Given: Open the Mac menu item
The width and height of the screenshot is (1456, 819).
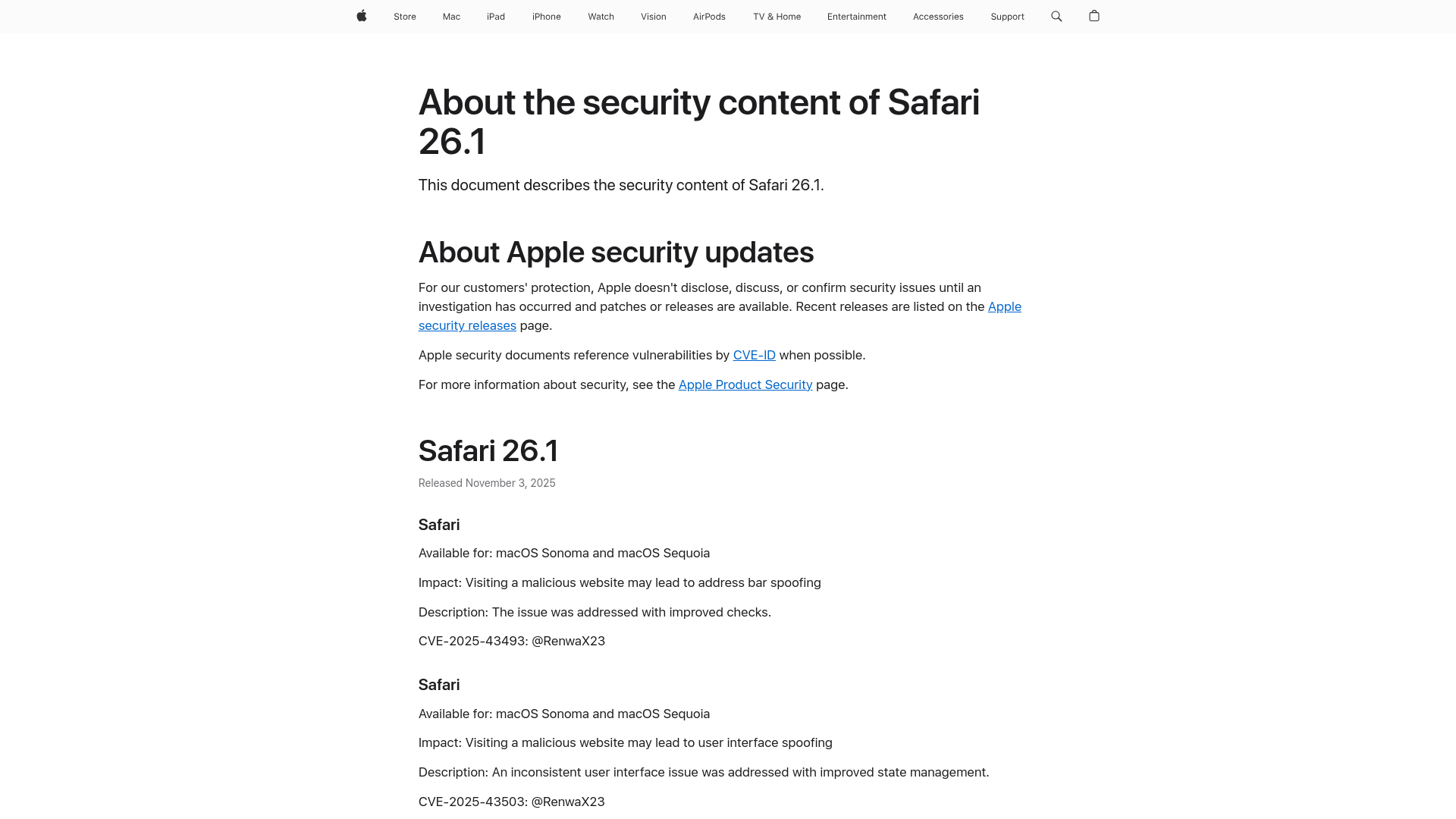Looking at the screenshot, I should [450, 16].
